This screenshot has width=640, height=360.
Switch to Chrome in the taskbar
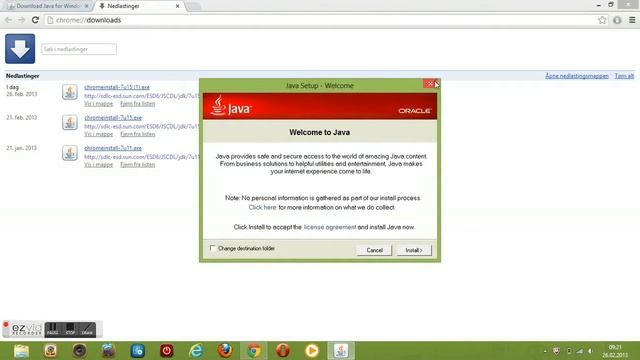[x=254, y=351]
